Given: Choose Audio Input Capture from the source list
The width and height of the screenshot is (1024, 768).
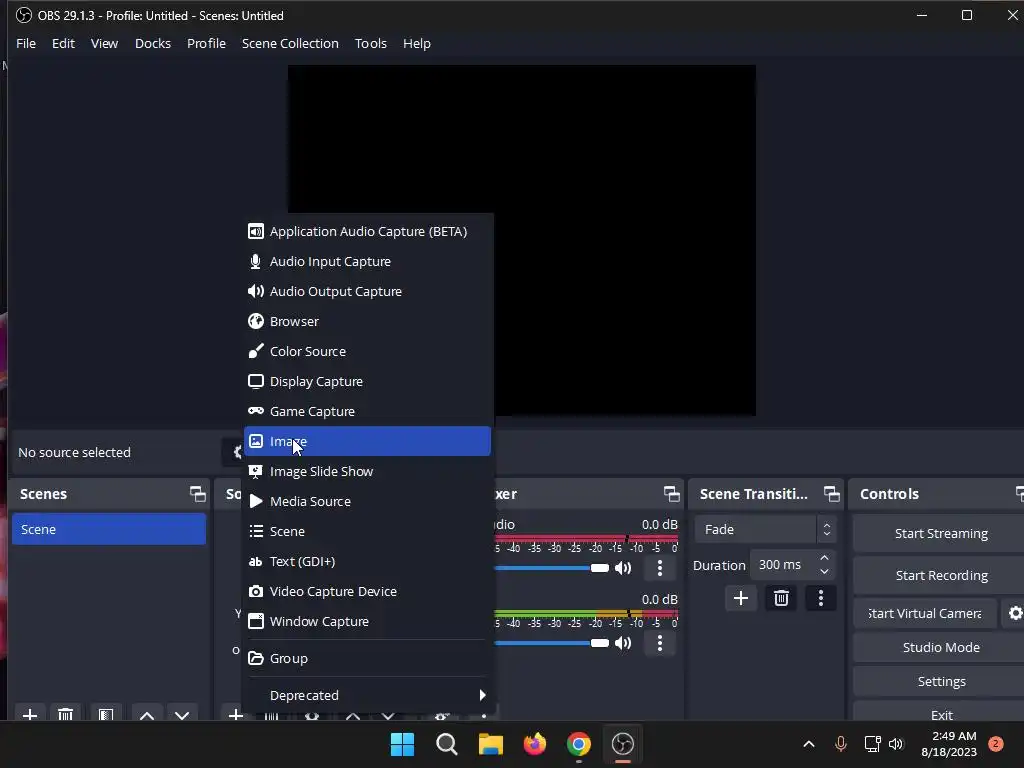Looking at the screenshot, I should 367,261.
